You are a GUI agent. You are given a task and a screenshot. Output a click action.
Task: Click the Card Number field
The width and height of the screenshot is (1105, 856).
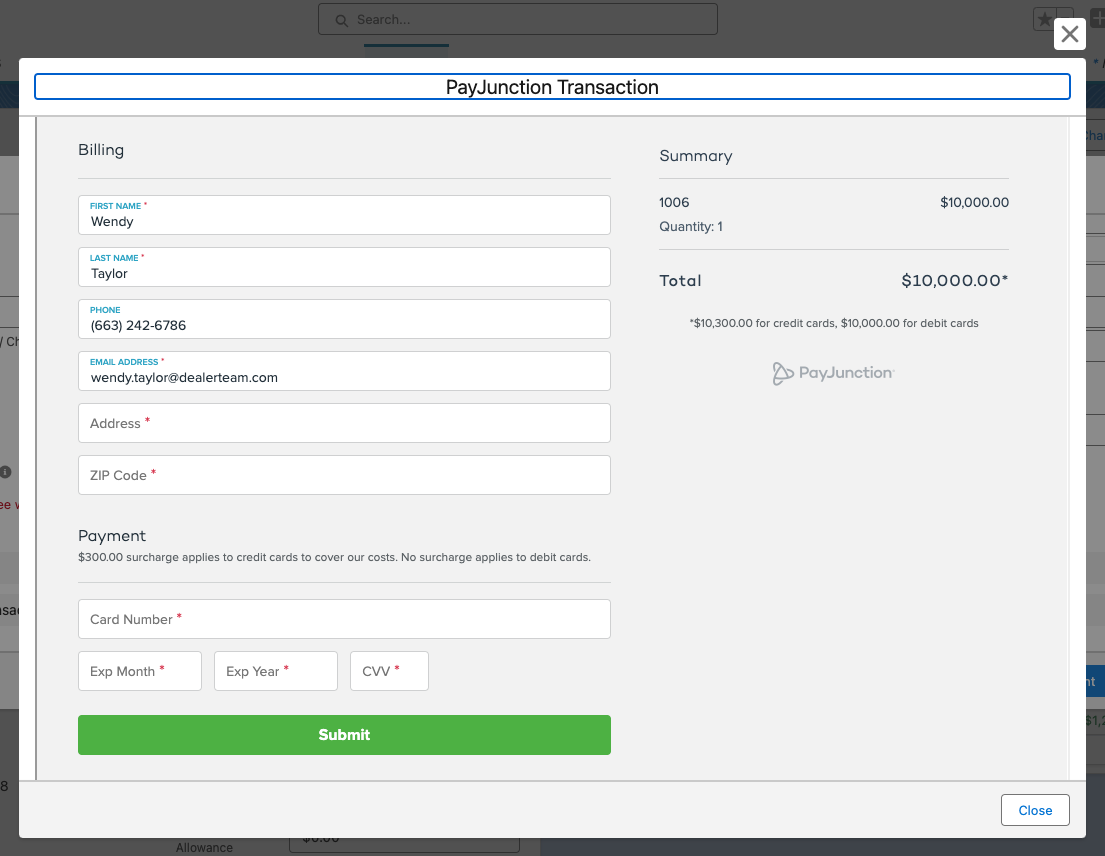pyautogui.click(x=344, y=619)
